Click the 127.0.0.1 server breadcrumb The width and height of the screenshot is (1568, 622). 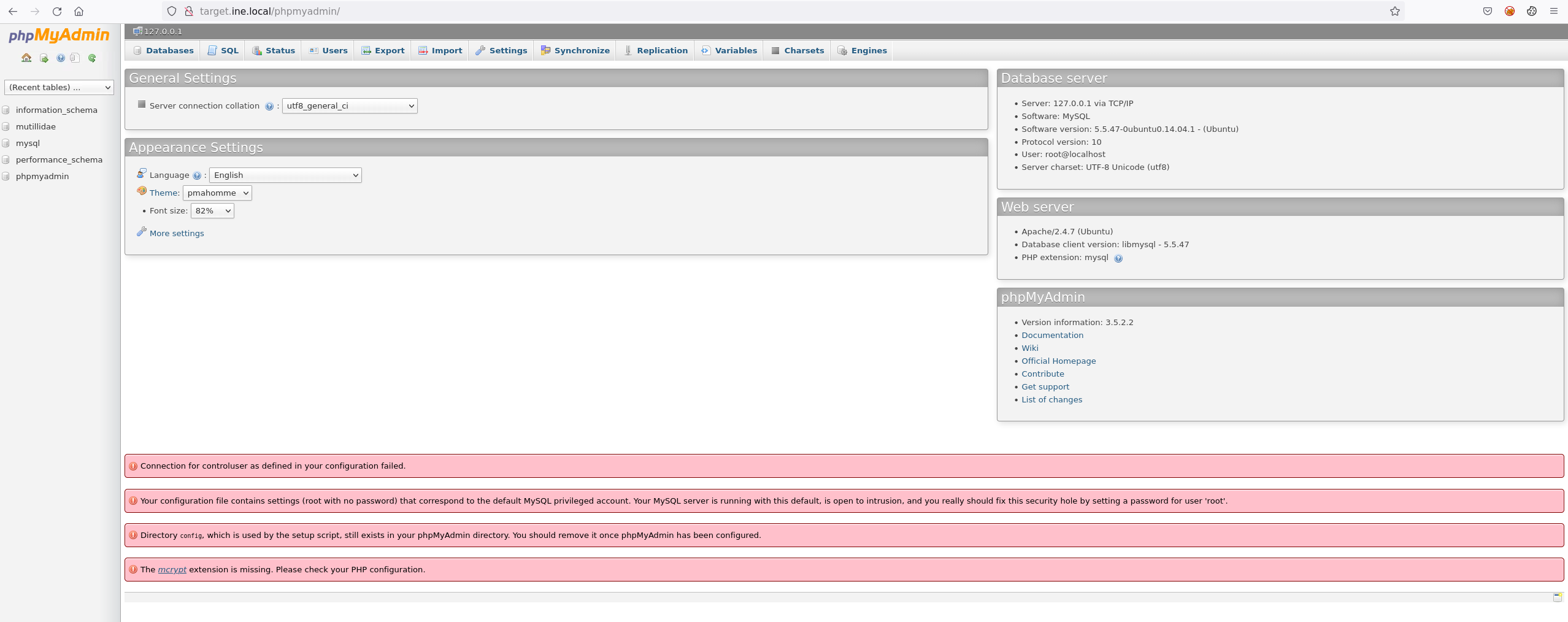click(x=158, y=31)
